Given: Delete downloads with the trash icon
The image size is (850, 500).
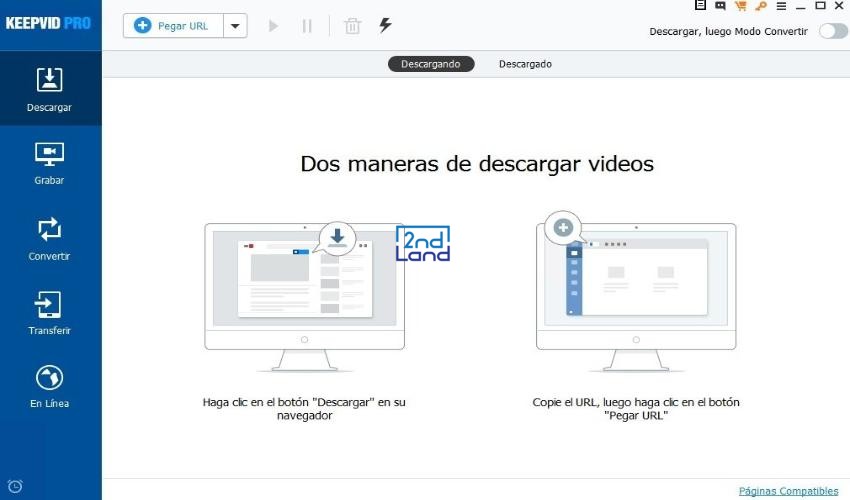Looking at the screenshot, I should click(x=352, y=25).
